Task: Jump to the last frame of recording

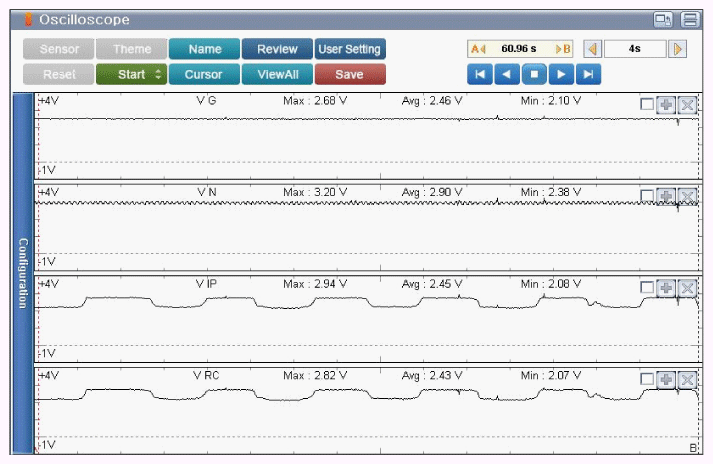Action: point(590,74)
